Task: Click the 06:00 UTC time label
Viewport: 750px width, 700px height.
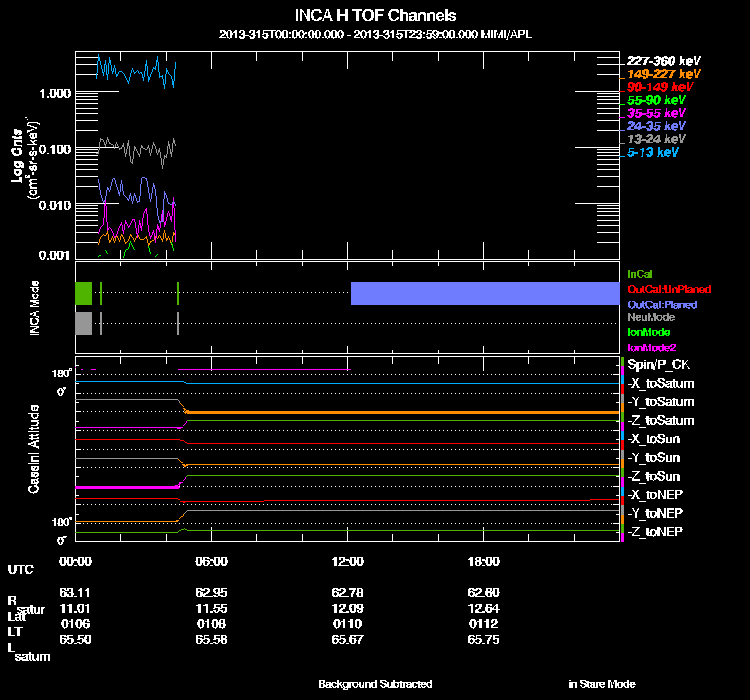Action: click(x=211, y=561)
